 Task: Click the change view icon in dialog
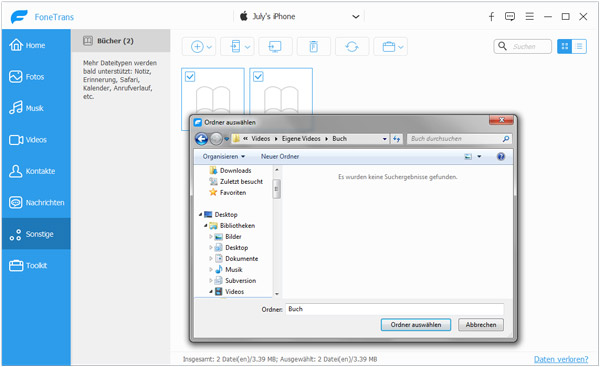(x=468, y=157)
